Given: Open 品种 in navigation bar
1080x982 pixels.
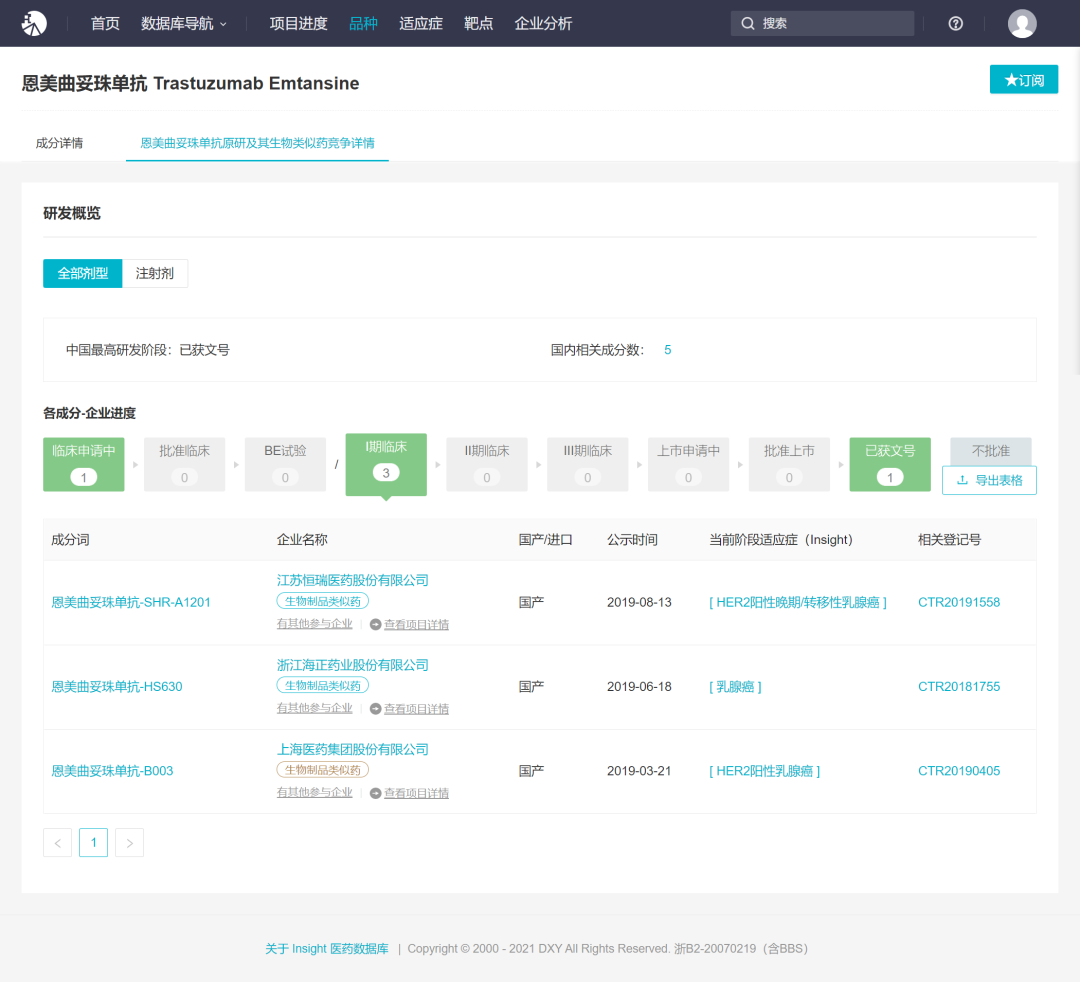Looking at the screenshot, I should (x=363, y=23).
